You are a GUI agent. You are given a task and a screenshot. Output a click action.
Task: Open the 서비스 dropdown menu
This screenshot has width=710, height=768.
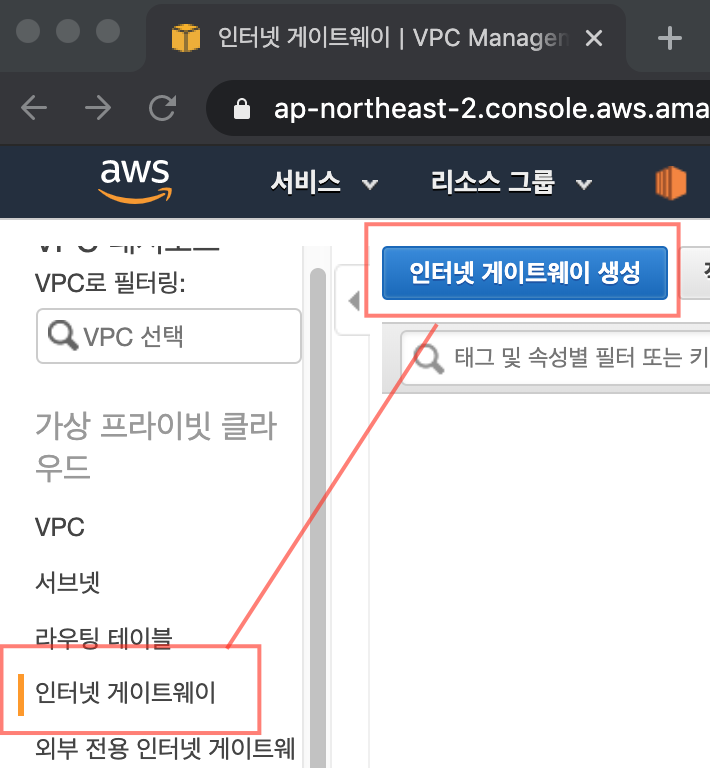tap(324, 183)
